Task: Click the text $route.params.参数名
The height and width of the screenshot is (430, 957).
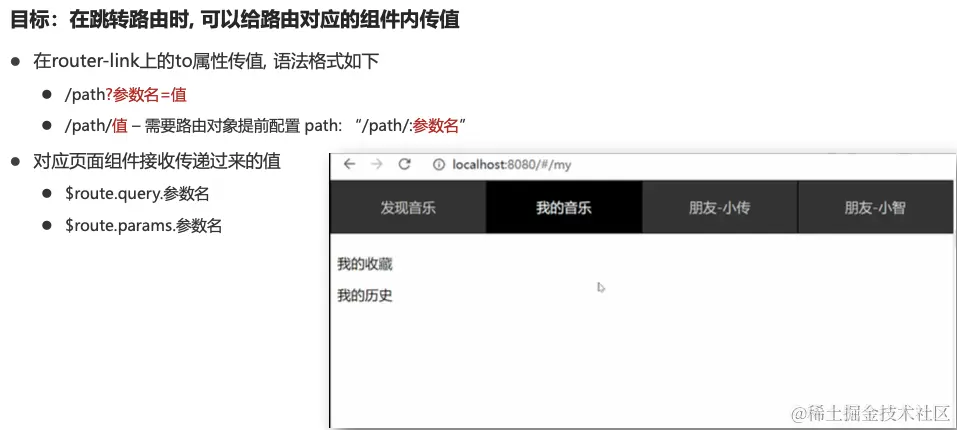Action: [x=143, y=226]
